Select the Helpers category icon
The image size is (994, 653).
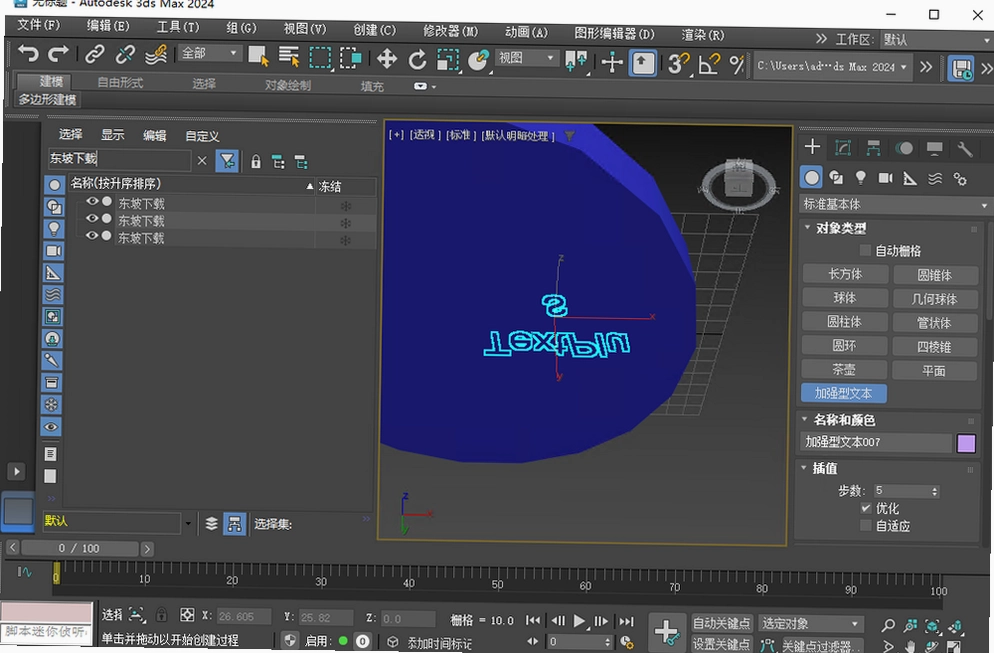(910, 179)
